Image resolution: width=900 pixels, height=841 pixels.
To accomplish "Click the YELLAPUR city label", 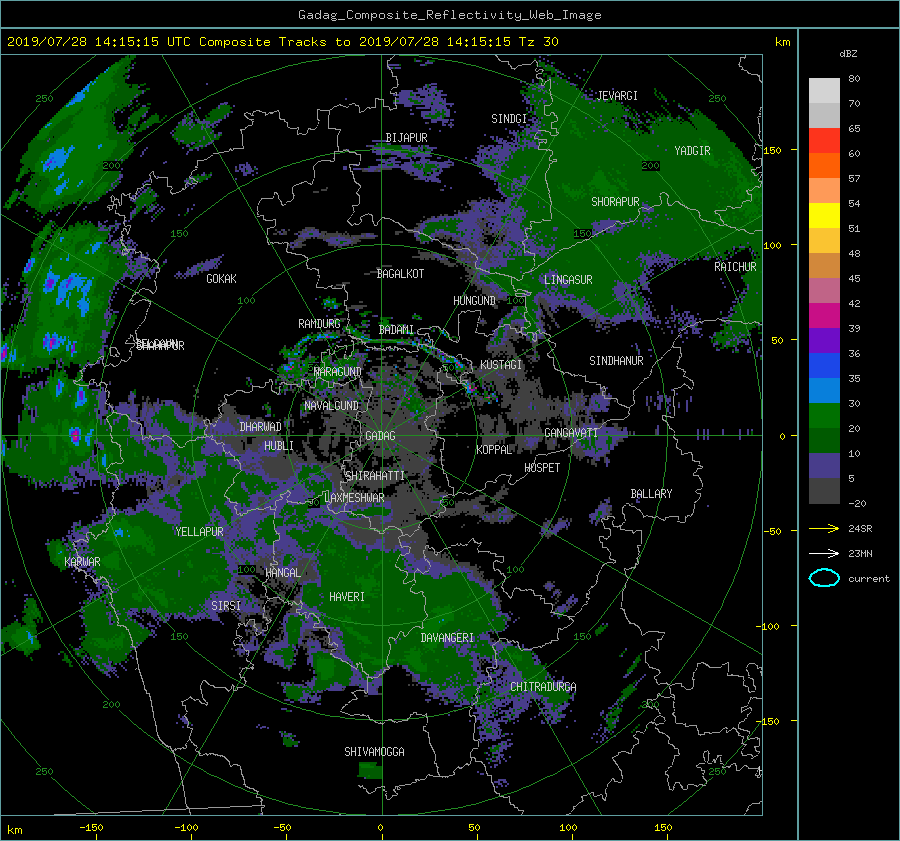I will tap(199, 532).
